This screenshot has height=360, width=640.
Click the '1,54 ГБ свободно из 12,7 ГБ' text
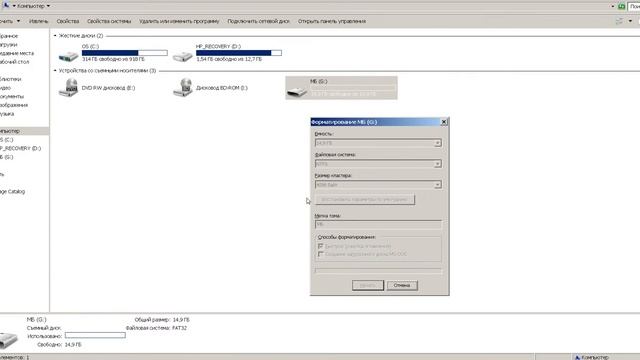coord(229,59)
